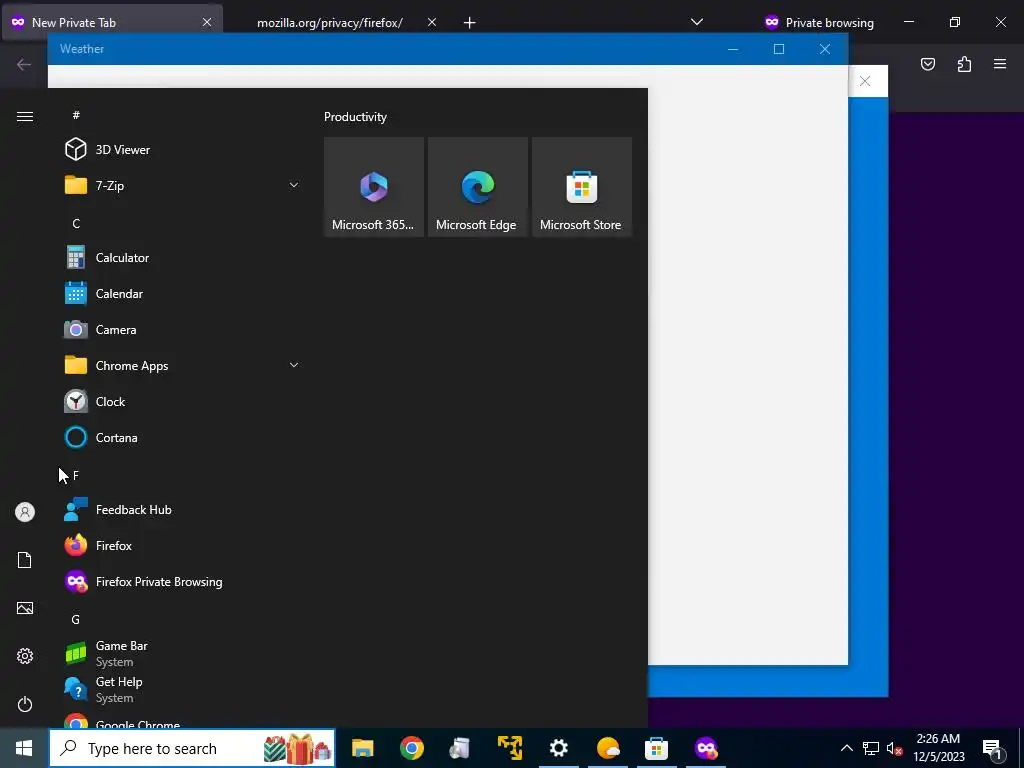This screenshot has height=768, width=1024.
Task: Jump to the # letter header in app list
Action: coord(76,115)
